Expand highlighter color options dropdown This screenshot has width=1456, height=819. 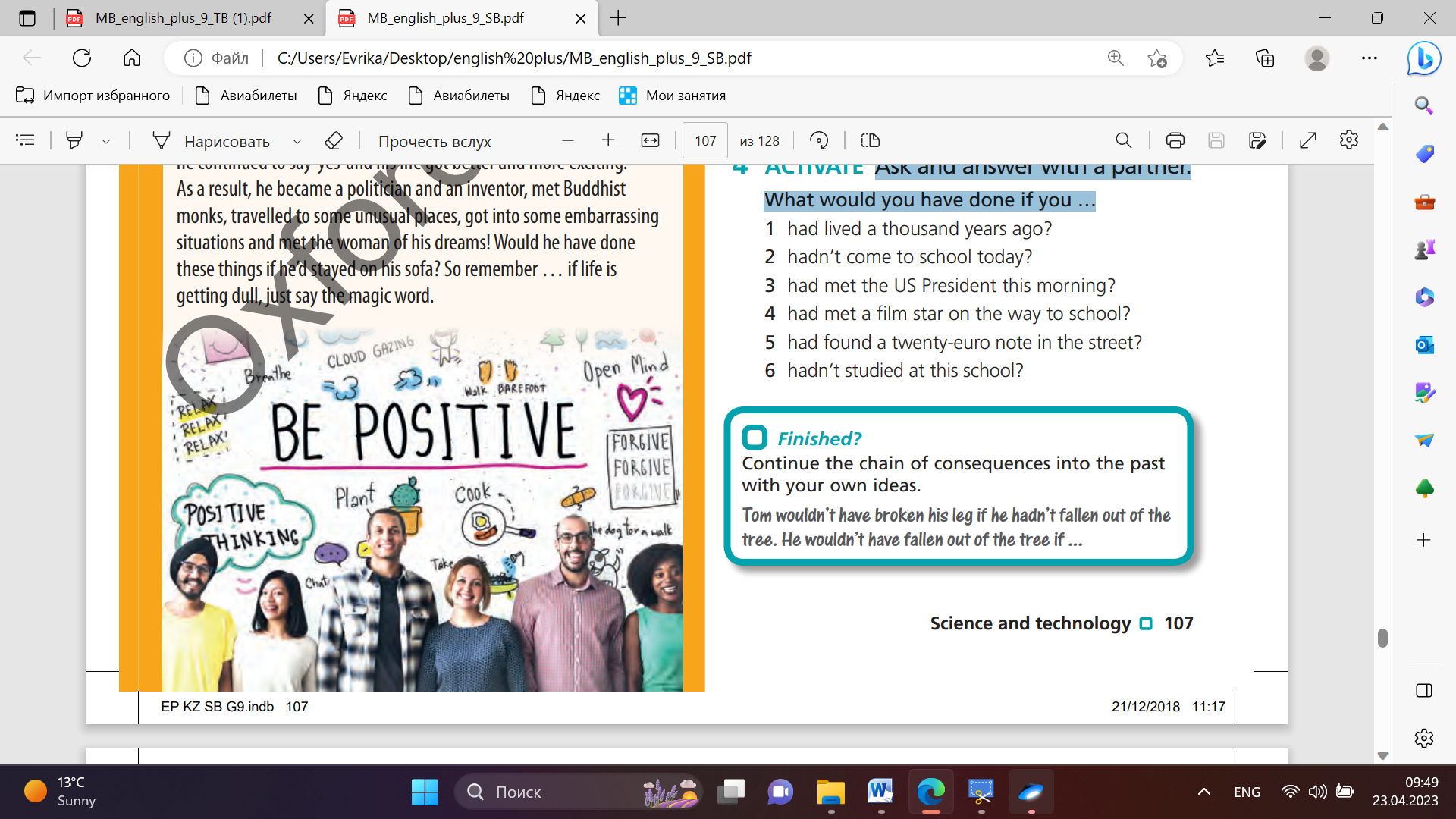tap(106, 141)
